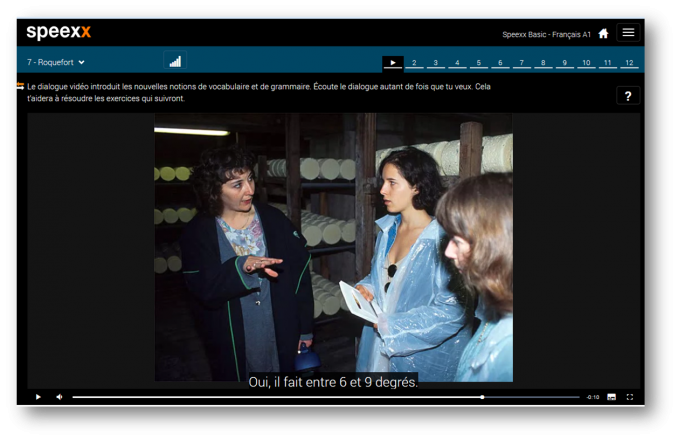Mute the video volume
This screenshot has width=678, height=440.
click(x=59, y=397)
